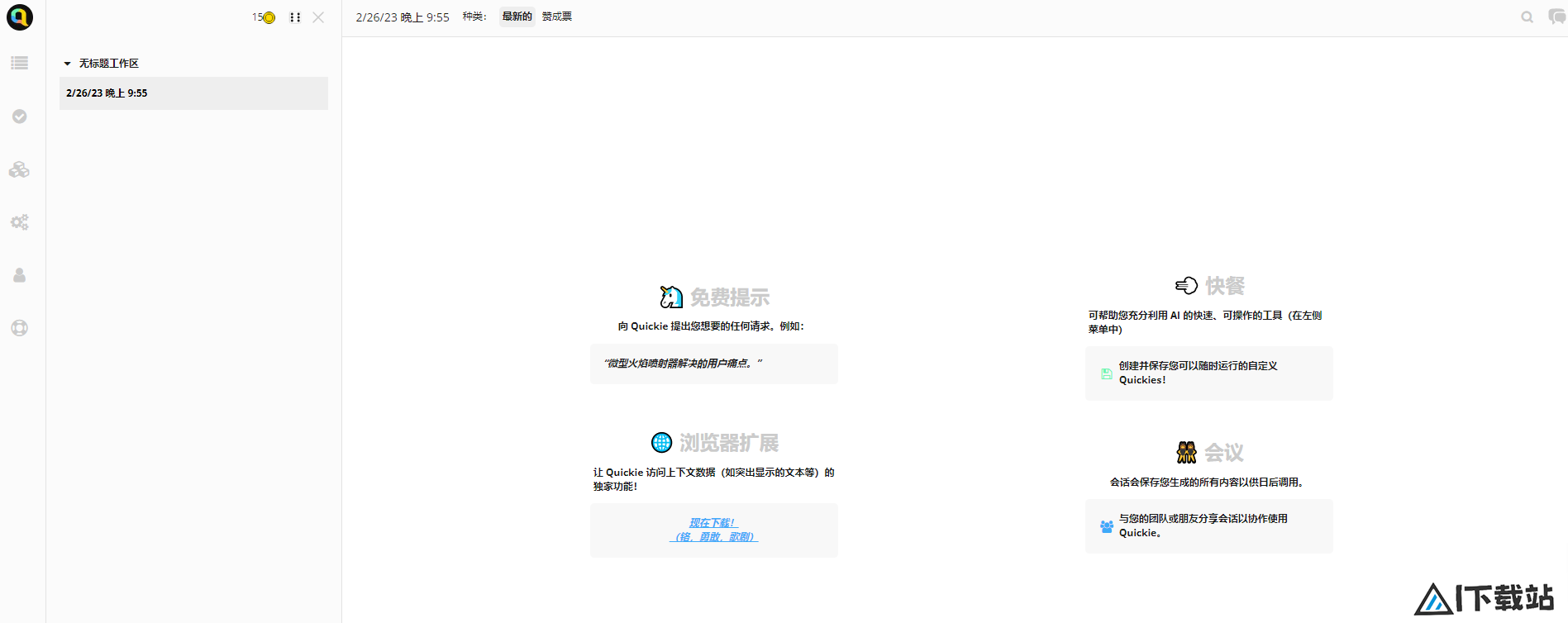Open the list view sidebar icon

20,63
